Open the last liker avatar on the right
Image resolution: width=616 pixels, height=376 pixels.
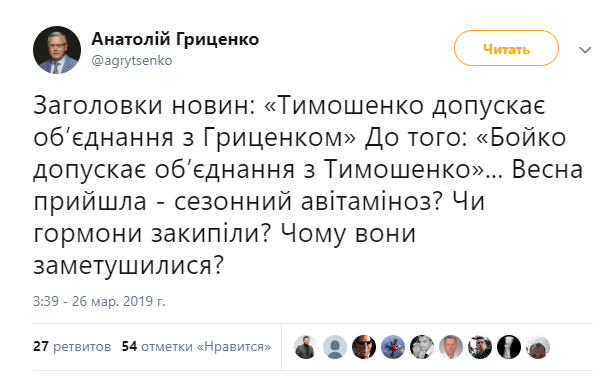(538, 347)
